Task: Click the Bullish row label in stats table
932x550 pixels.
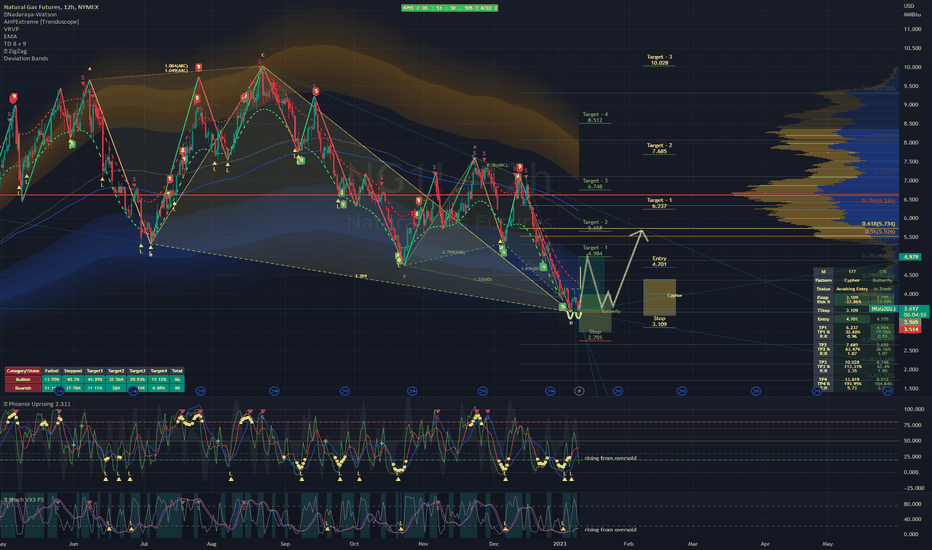Action: 23,379
